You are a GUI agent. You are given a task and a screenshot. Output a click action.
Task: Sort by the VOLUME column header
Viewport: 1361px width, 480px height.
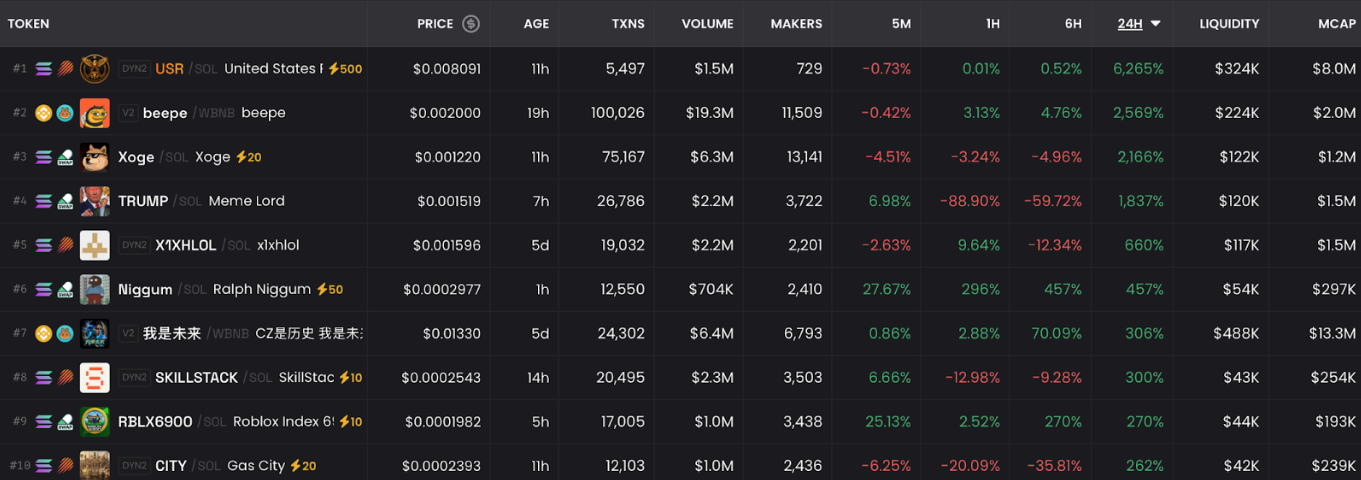pos(707,24)
